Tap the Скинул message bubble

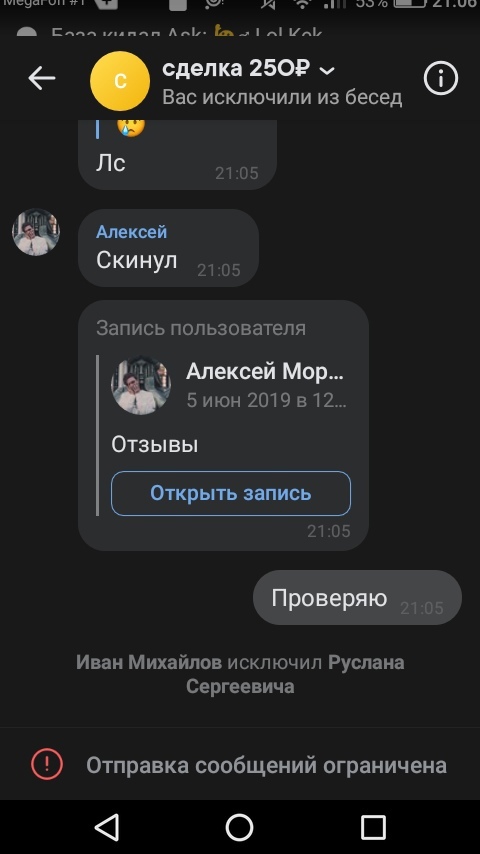coord(168,248)
